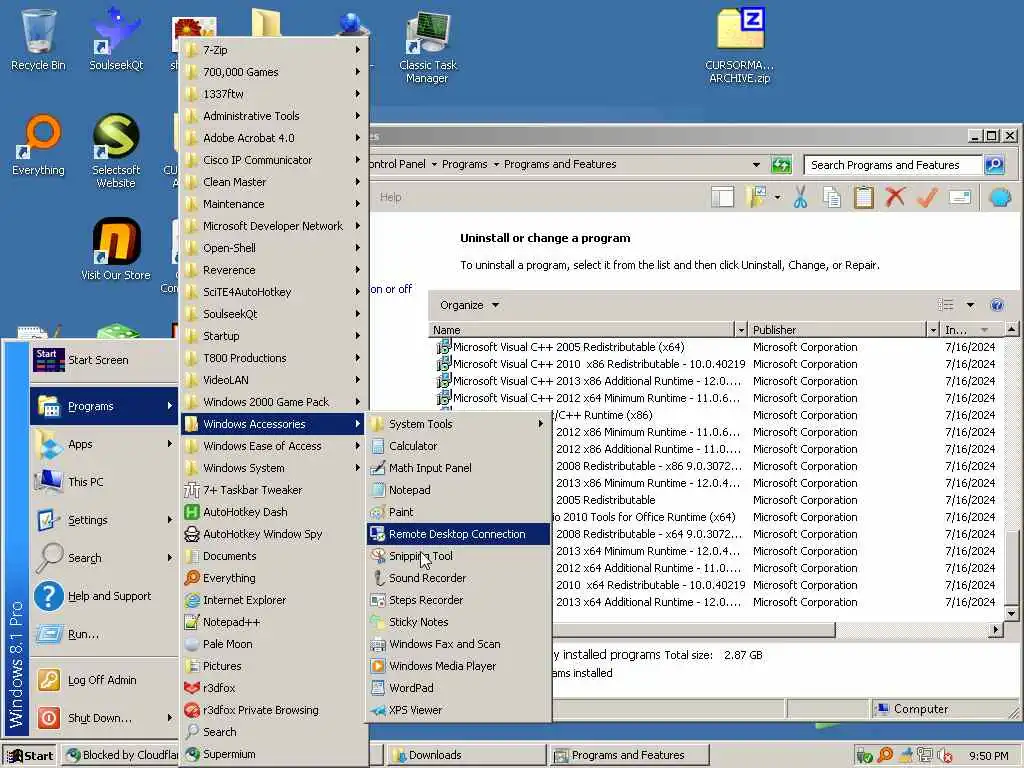Focus Search Programs and Features field

click(892, 165)
